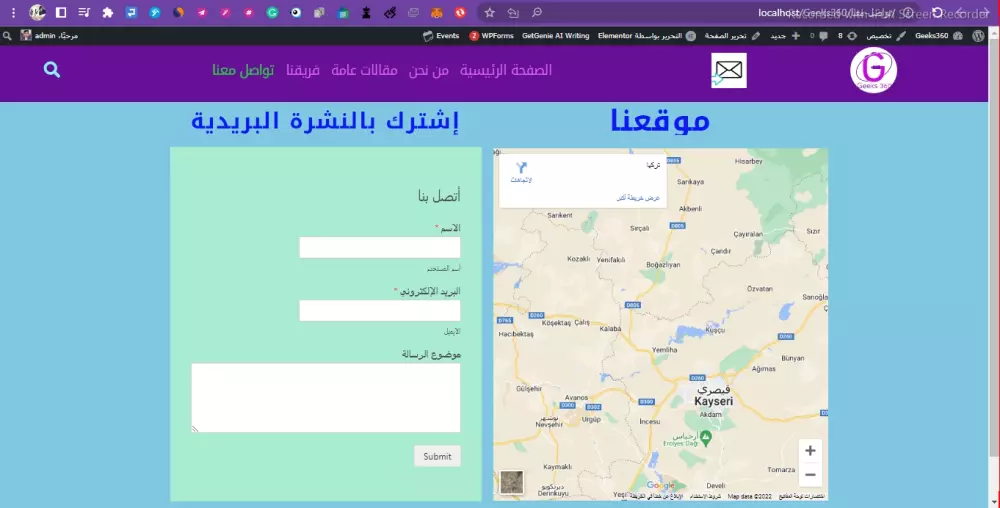This screenshot has height=508, width=1000.
Task: Click the site header search icon
Action: pyautogui.click(x=52, y=69)
